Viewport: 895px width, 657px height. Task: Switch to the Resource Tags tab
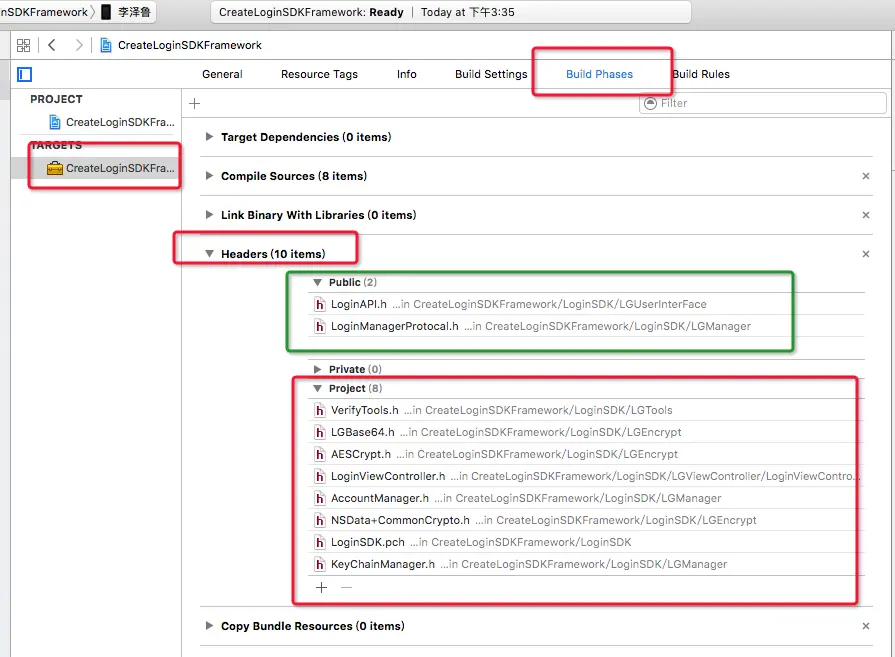[x=319, y=74]
